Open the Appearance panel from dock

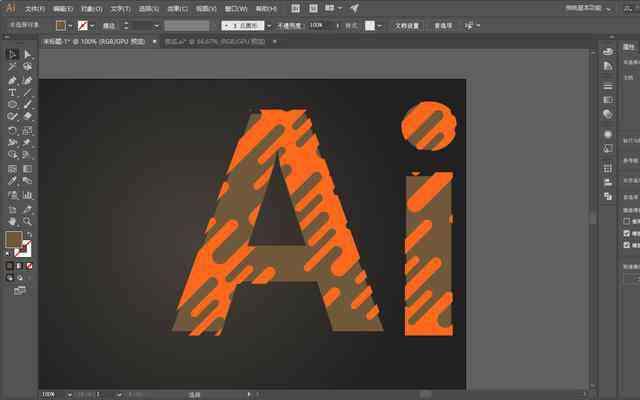point(608,134)
